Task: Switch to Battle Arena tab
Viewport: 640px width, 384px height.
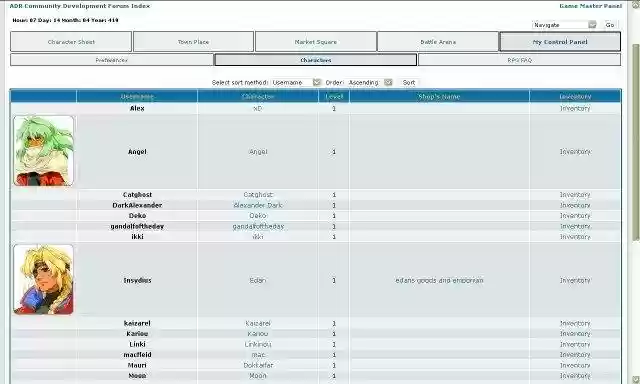Action: (x=438, y=42)
